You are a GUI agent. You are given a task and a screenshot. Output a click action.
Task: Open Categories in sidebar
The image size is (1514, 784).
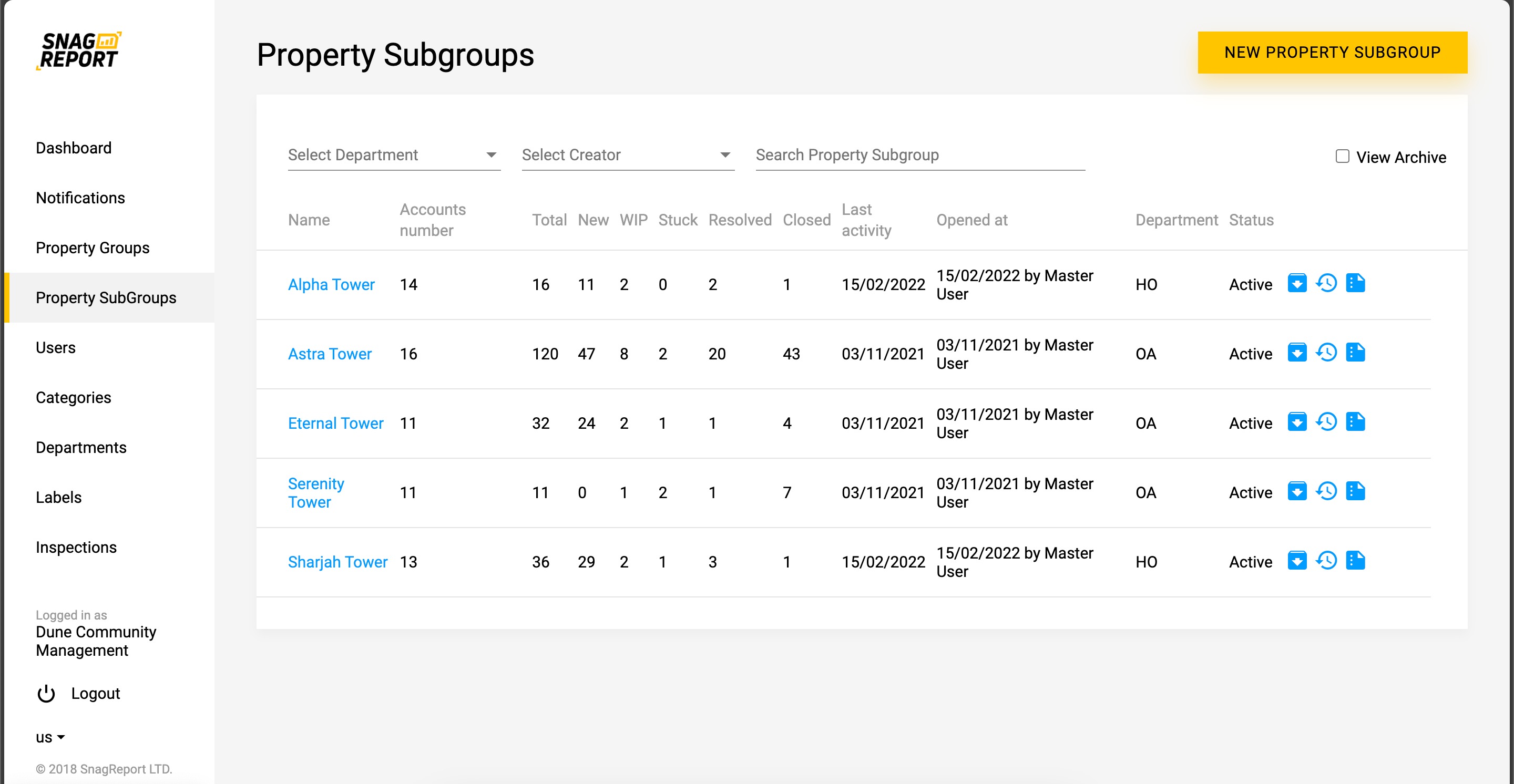(73, 398)
